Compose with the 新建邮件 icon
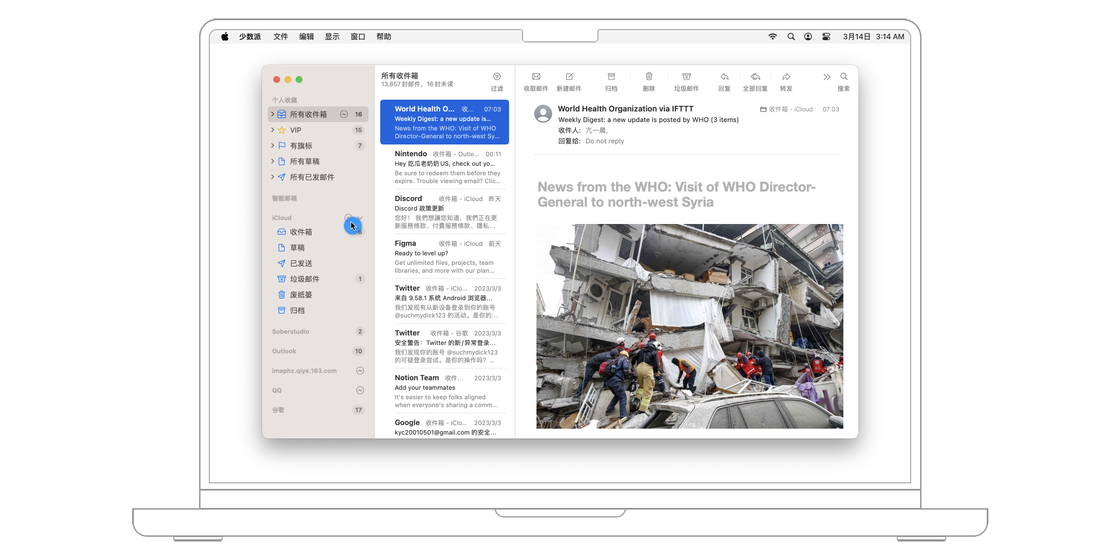Viewport: 1120px width, 560px height. click(x=569, y=77)
